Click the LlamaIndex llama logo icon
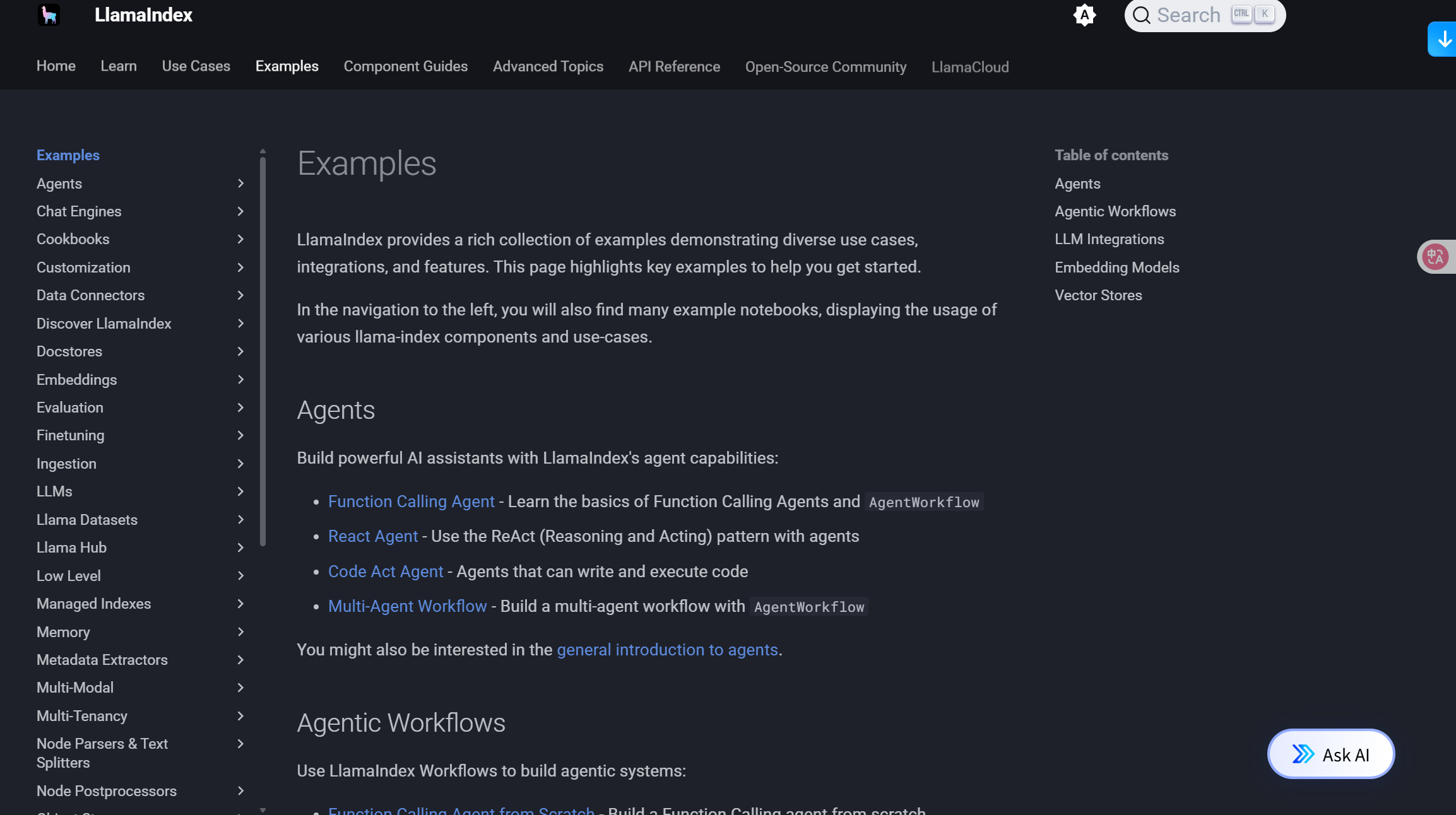The width and height of the screenshot is (1456, 815). [49, 15]
